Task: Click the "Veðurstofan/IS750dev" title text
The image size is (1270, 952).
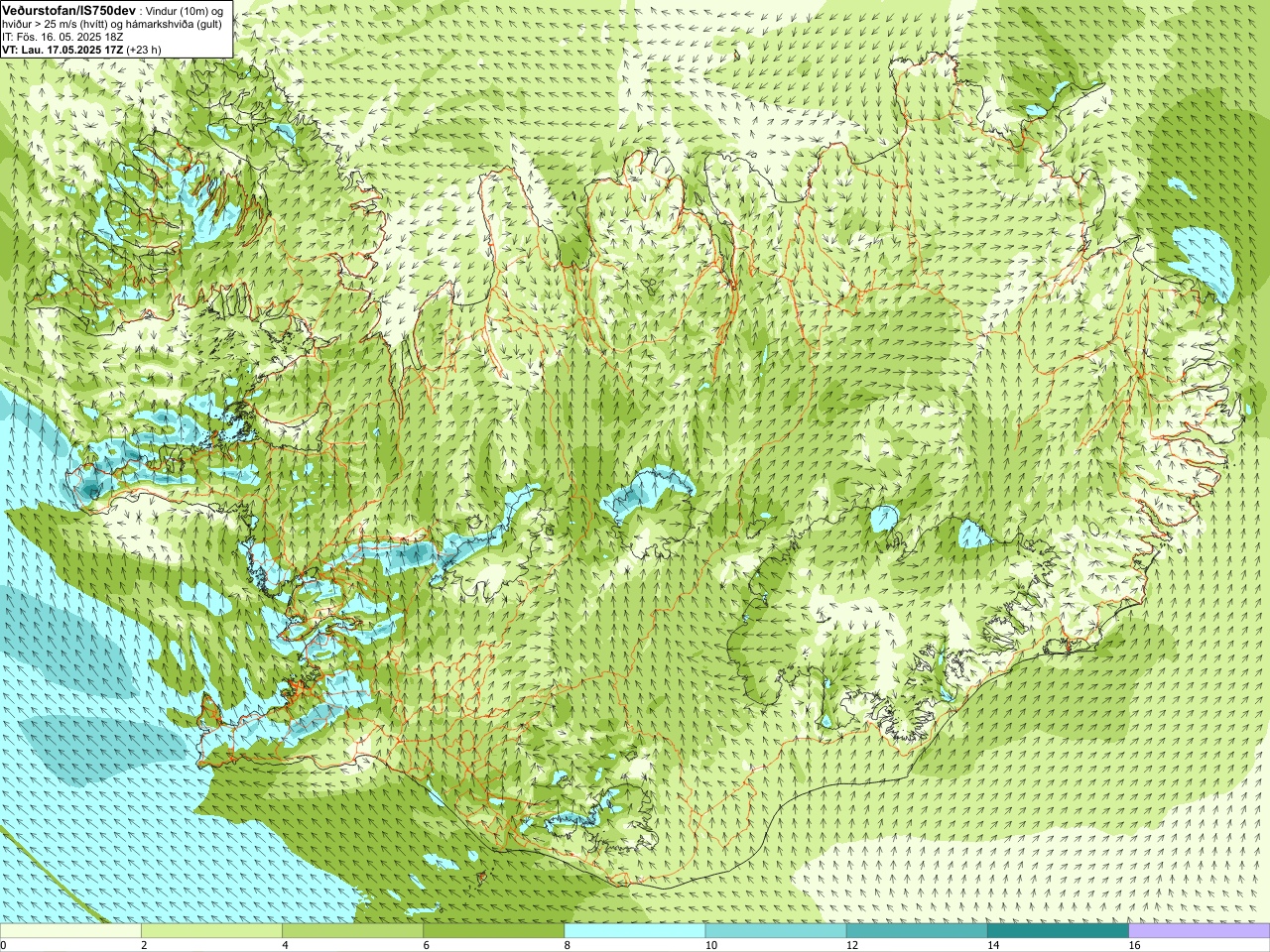Action: tap(69, 9)
